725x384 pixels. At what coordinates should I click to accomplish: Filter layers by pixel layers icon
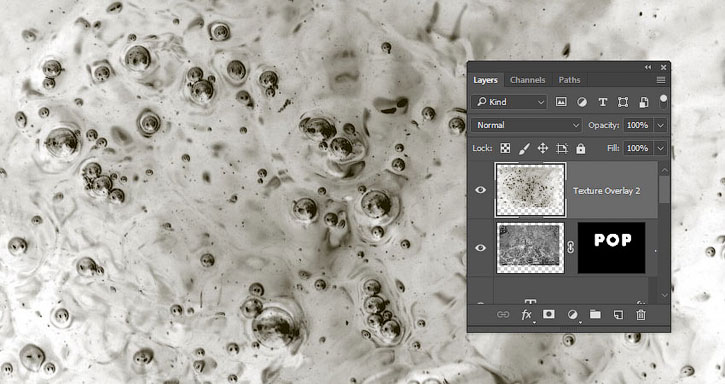coord(561,102)
